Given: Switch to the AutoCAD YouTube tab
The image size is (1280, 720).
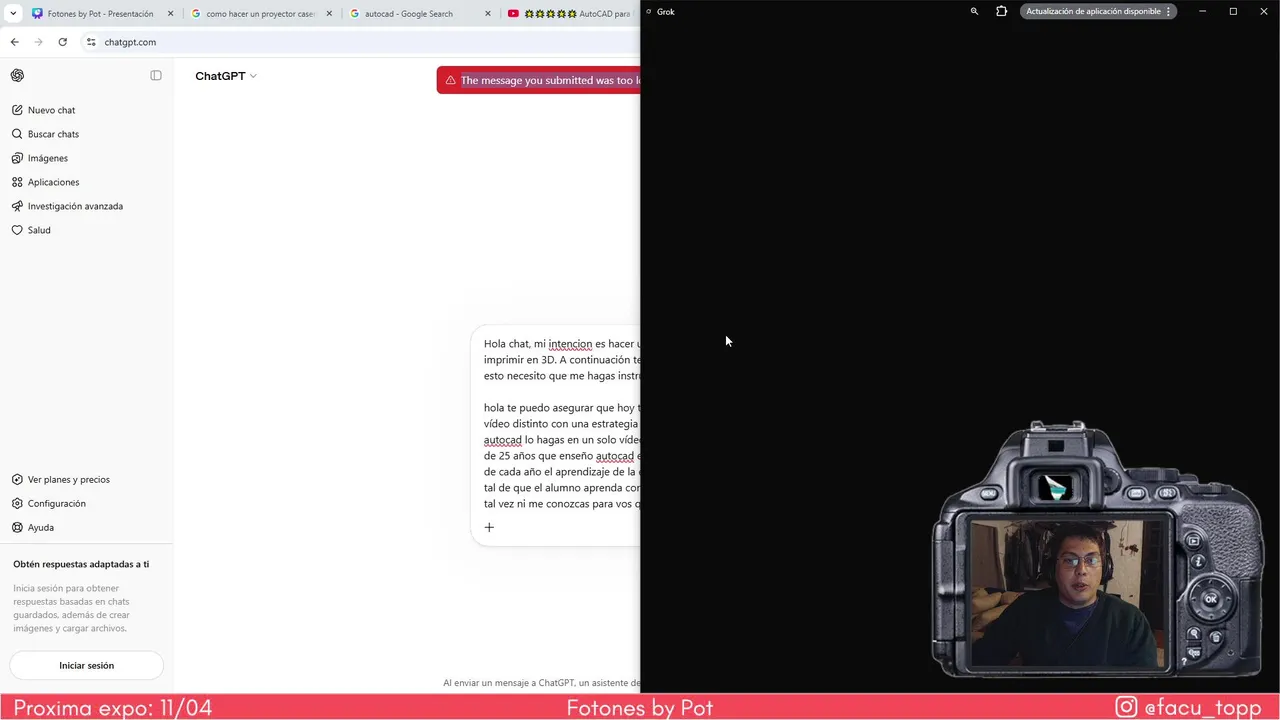Looking at the screenshot, I should (x=571, y=14).
